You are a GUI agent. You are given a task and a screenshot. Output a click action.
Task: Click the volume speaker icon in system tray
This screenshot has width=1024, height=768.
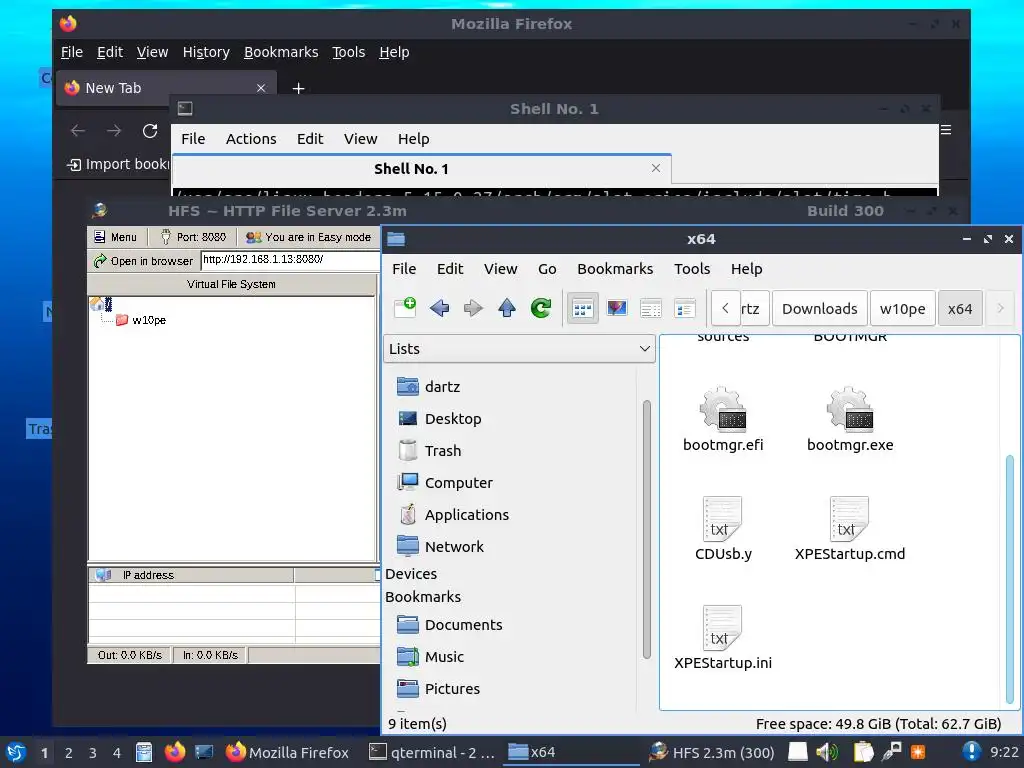(x=827, y=752)
